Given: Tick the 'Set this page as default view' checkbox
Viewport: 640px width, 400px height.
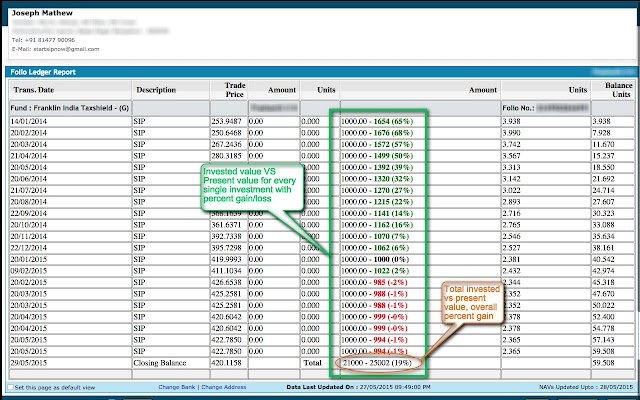Looking at the screenshot, I should click(11, 387).
